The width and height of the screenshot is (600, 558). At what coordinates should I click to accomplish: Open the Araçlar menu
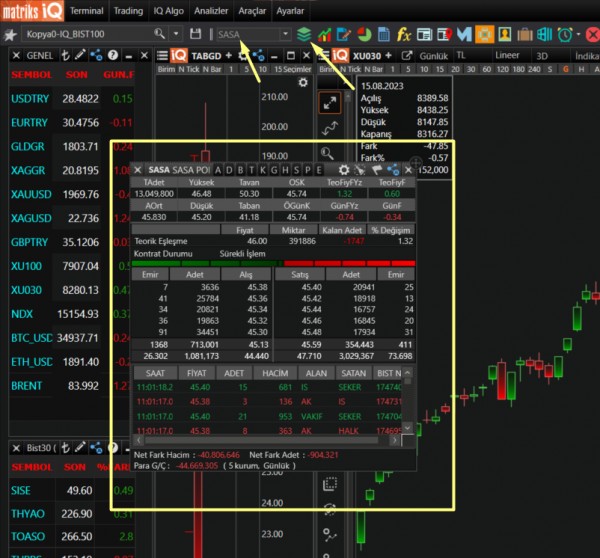point(252,11)
